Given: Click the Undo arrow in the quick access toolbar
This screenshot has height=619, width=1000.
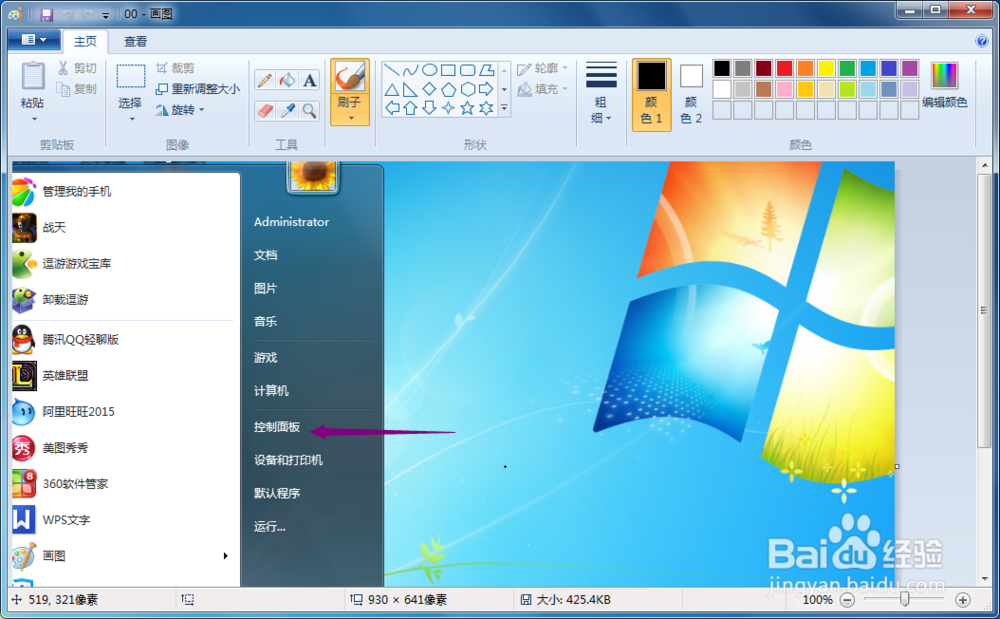Looking at the screenshot, I should [x=68, y=14].
